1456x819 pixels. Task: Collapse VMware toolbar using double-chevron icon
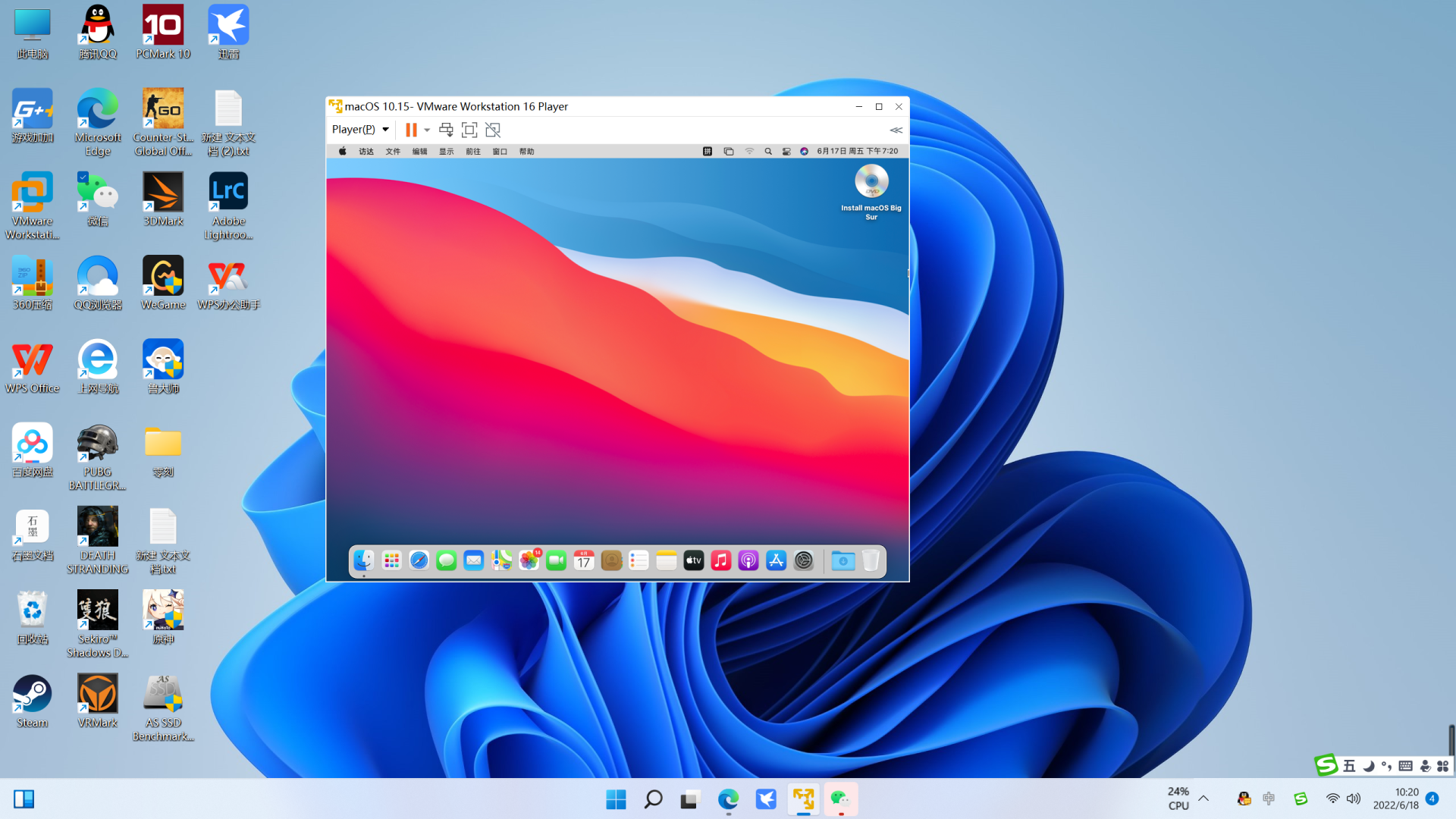pyautogui.click(x=896, y=130)
